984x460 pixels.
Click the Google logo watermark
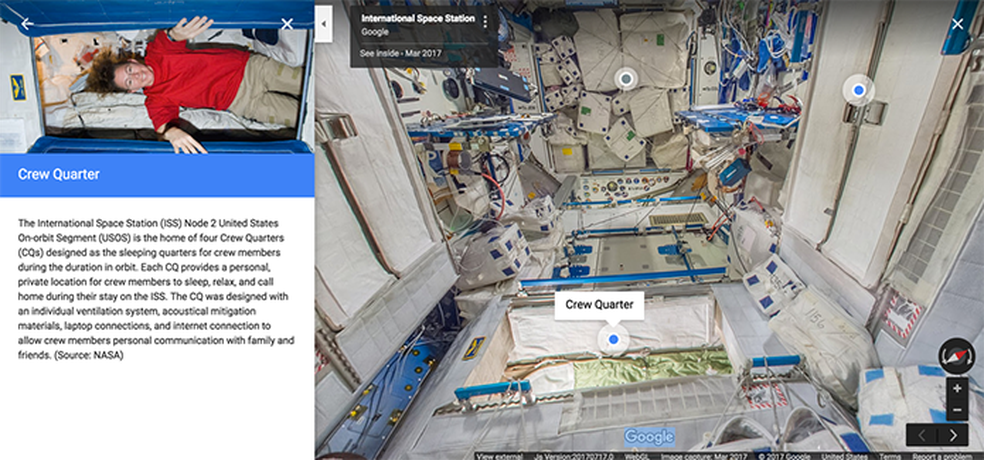coord(649,437)
